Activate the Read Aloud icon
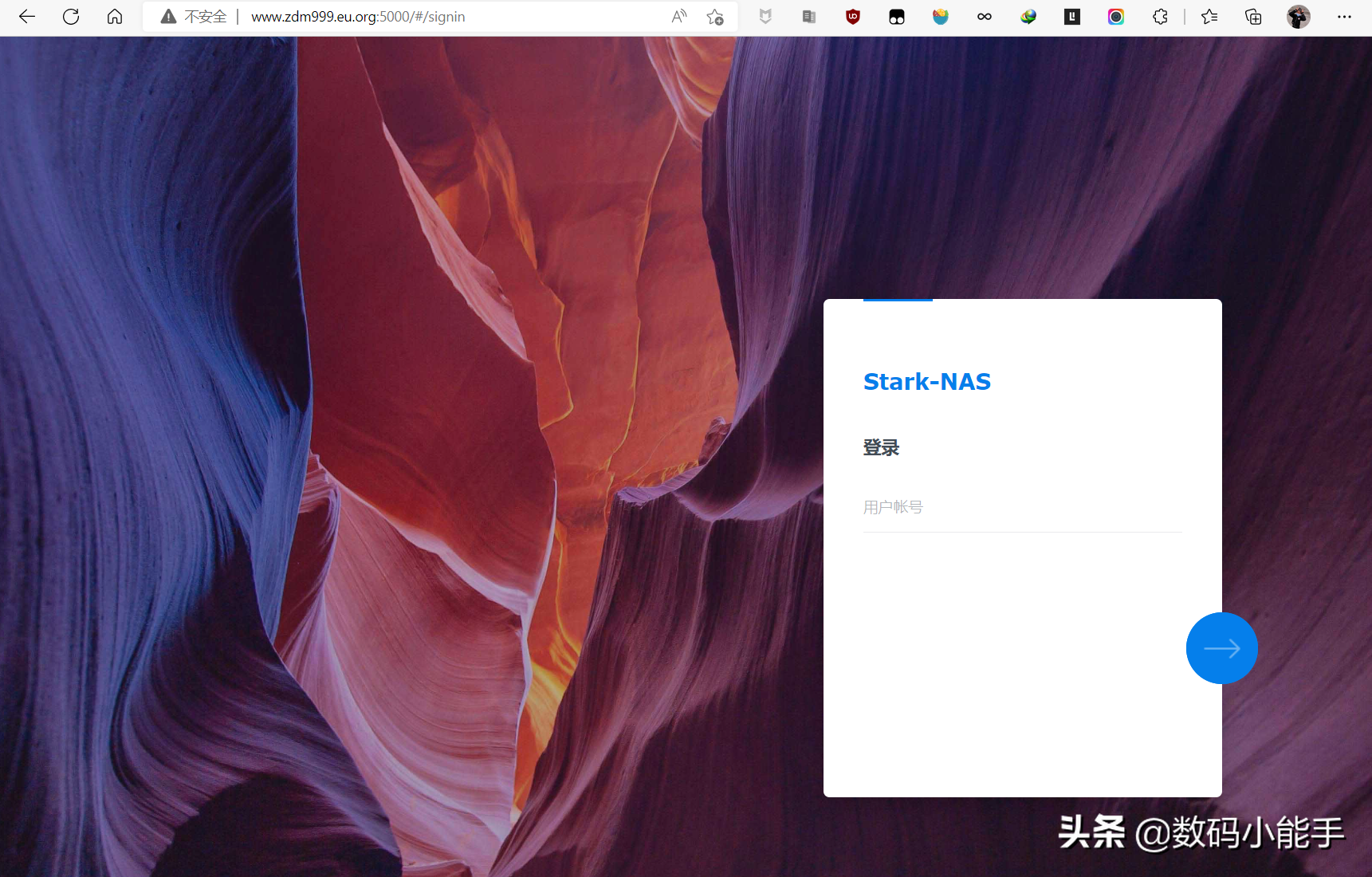The image size is (1372, 877). point(679,17)
